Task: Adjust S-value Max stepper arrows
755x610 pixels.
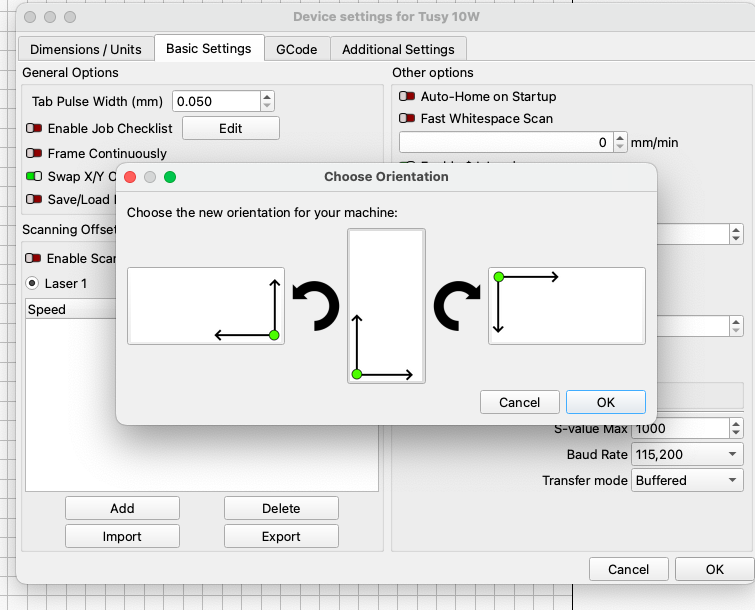Action: (736, 428)
